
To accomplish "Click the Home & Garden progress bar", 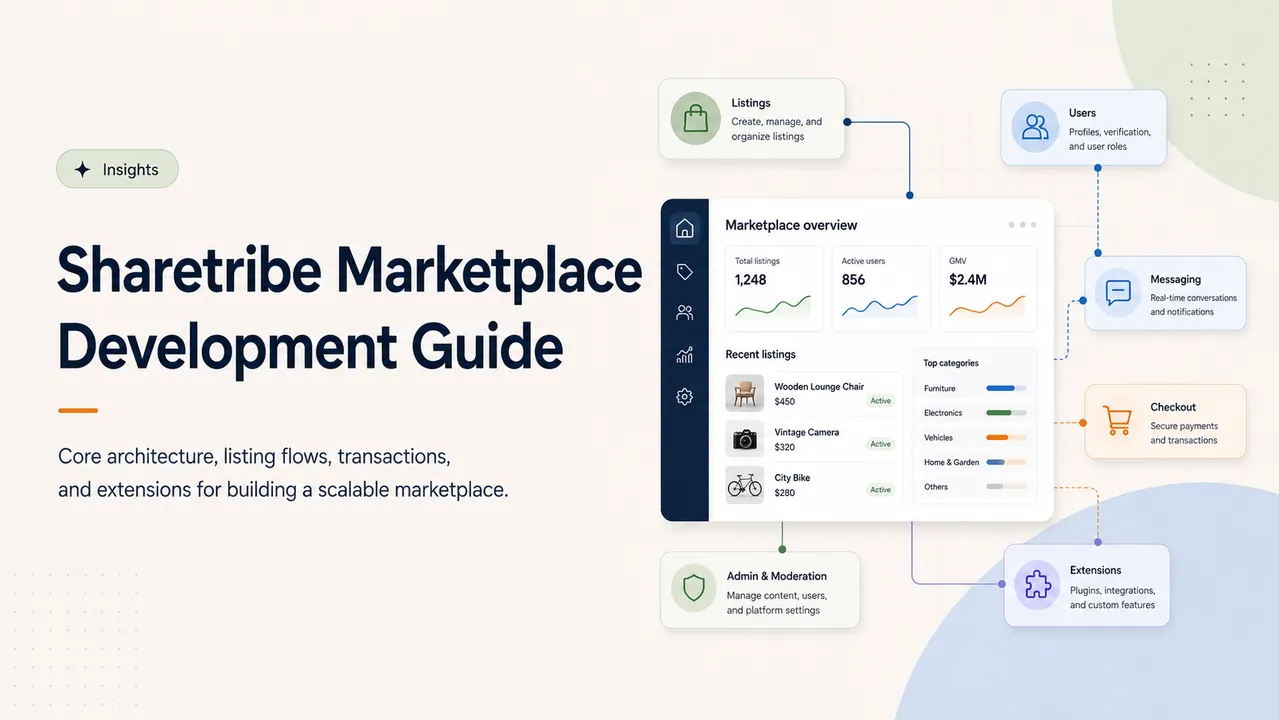I will click(1006, 462).
